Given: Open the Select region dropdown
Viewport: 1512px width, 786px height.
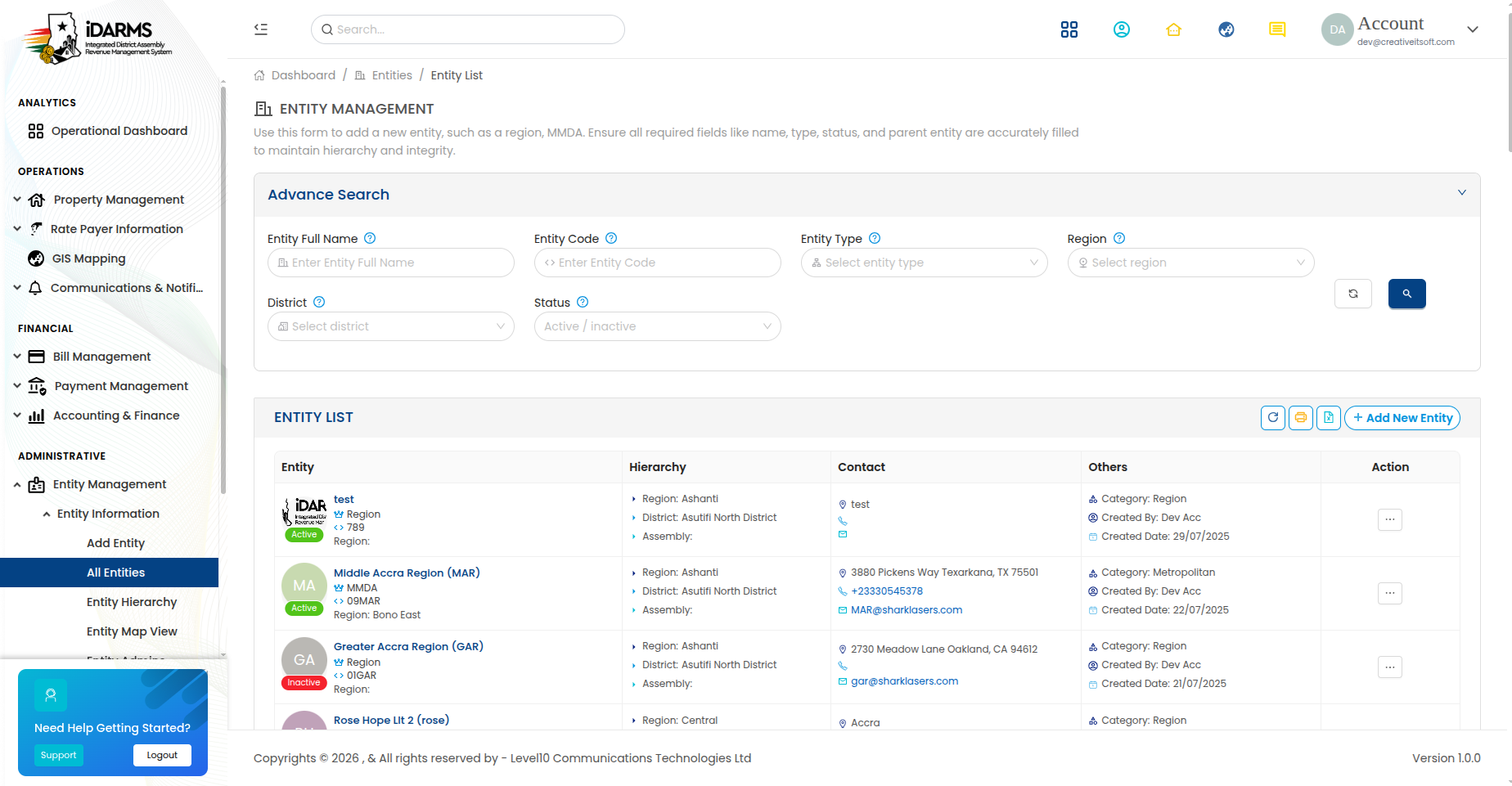Looking at the screenshot, I should (x=1191, y=263).
